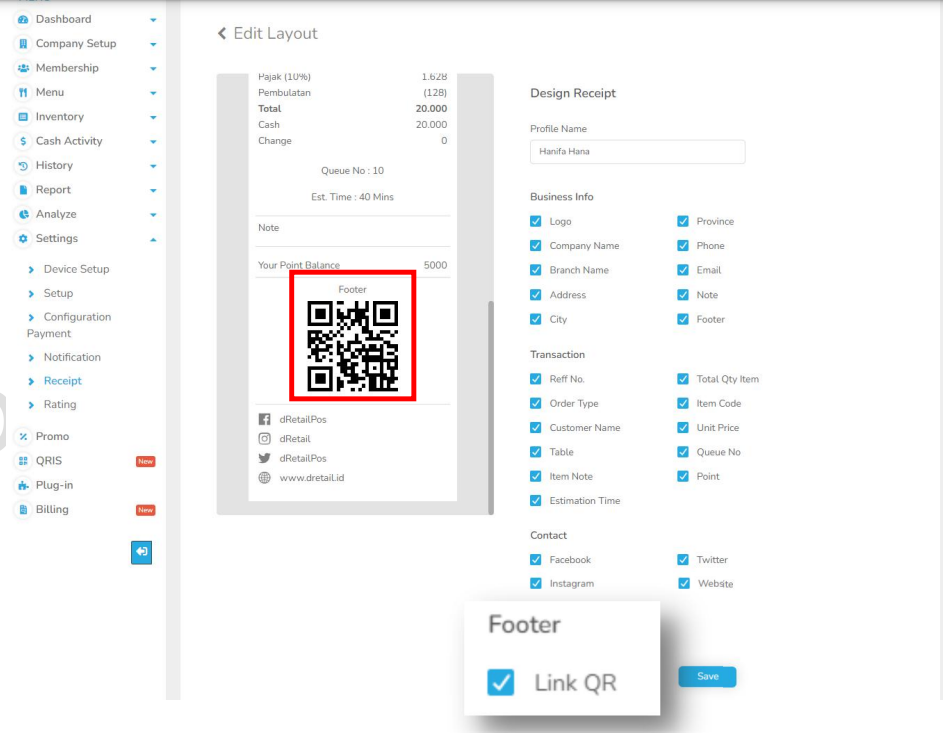Expand the Dashboard dropdown arrow
The height and width of the screenshot is (733, 943).
click(153, 20)
